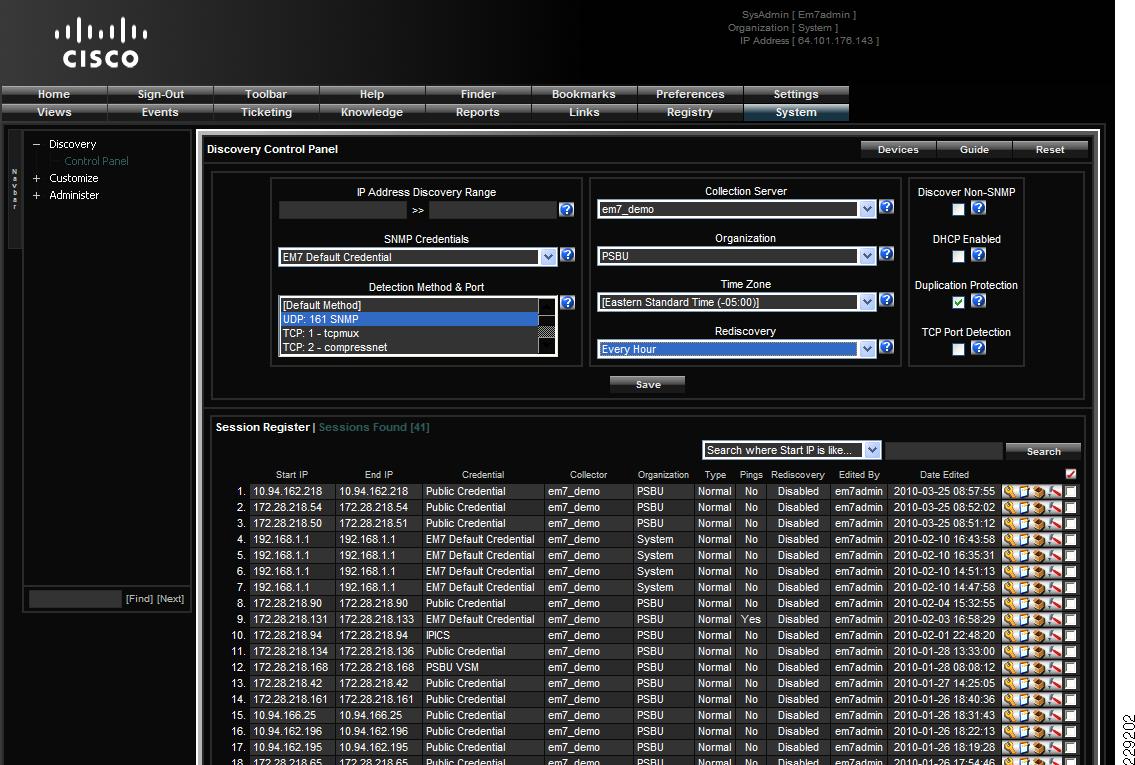
Task: Click notepad icon in 10.94.162.218 session row
Action: 1024,491
